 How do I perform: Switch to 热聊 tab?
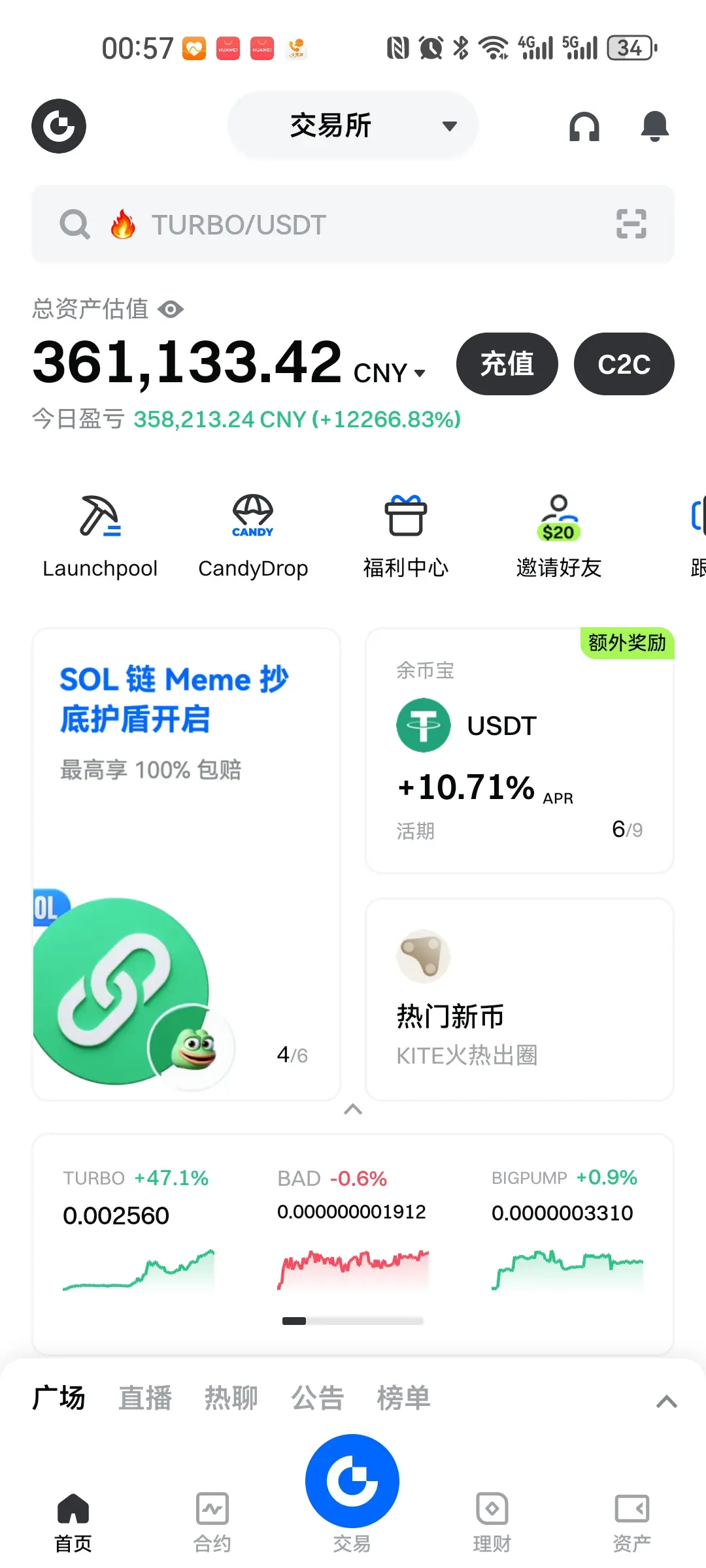[x=231, y=1398]
